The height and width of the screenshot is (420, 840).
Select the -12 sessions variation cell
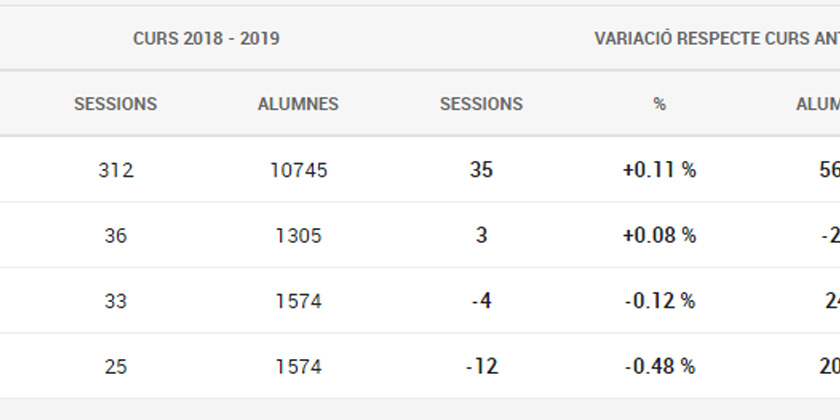481,367
